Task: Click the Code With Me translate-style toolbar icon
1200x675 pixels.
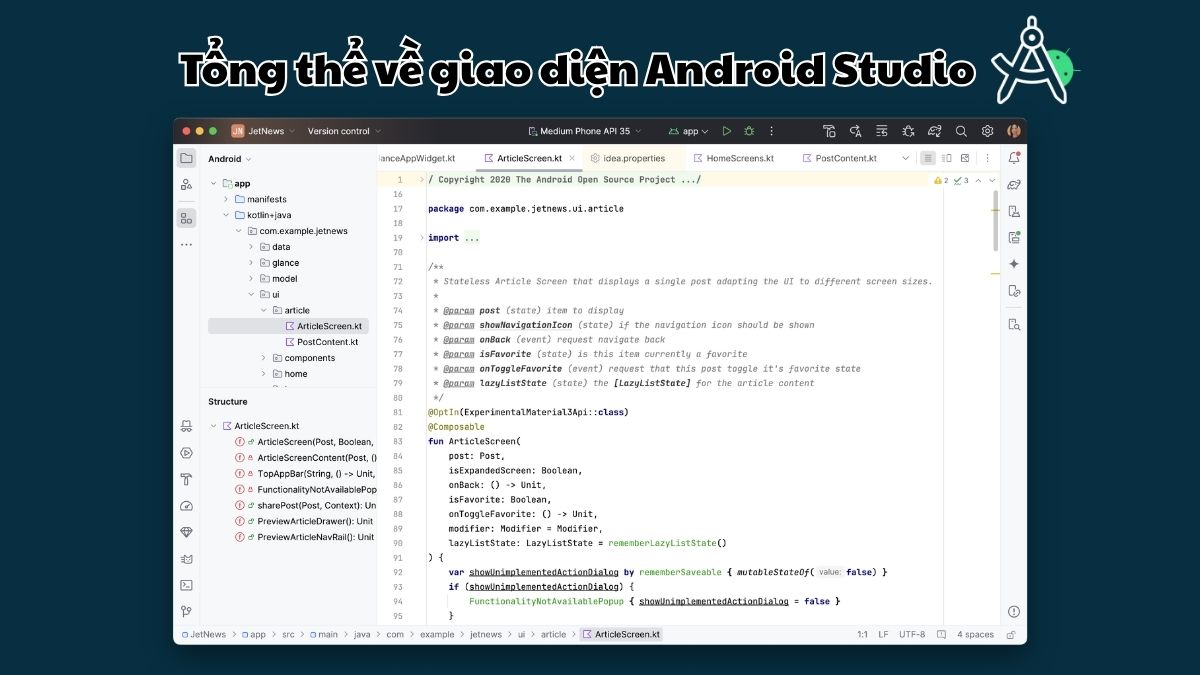Action: pyautogui.click(x=856, y=131)
